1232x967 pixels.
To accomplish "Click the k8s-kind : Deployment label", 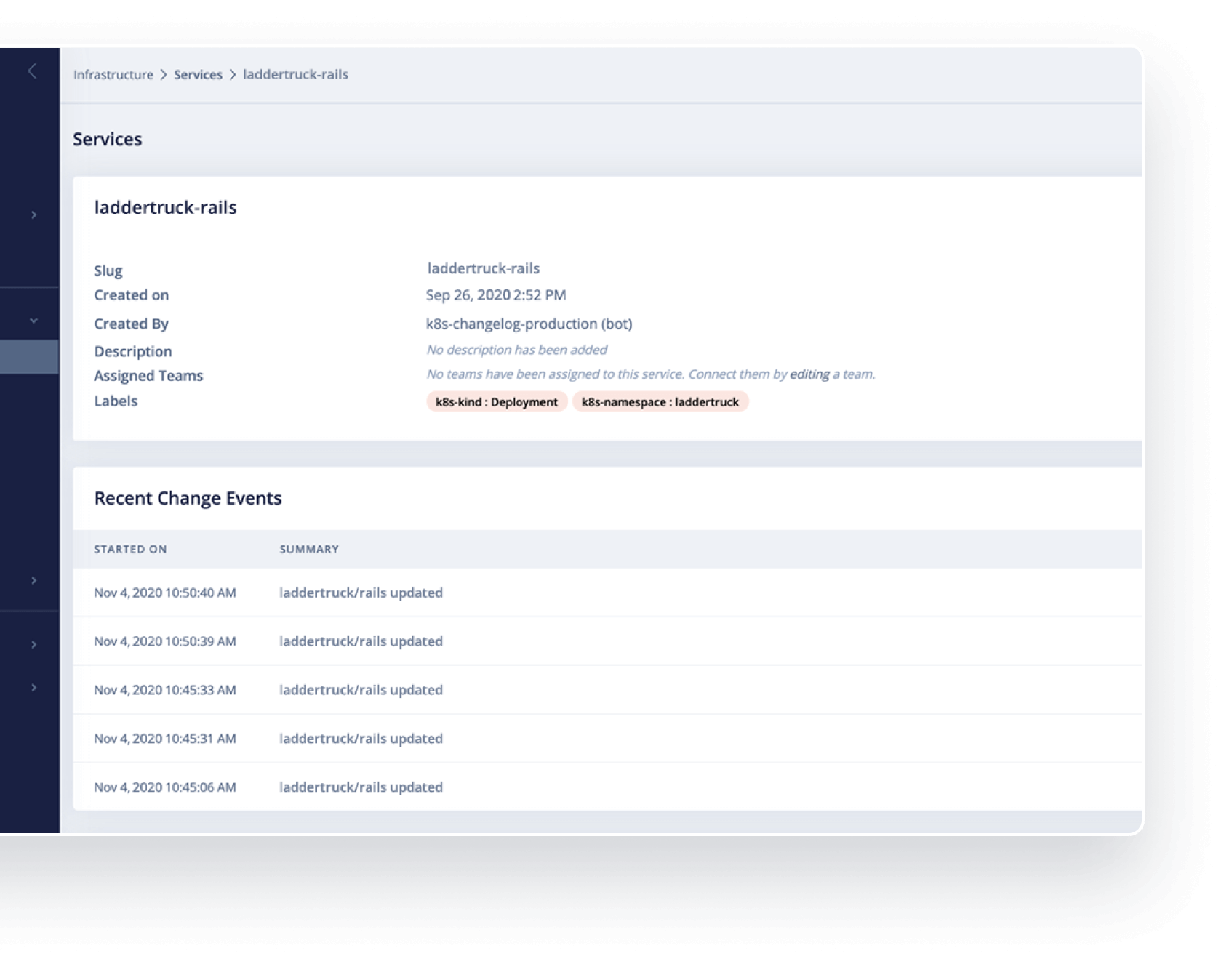I will click(497, 402).
